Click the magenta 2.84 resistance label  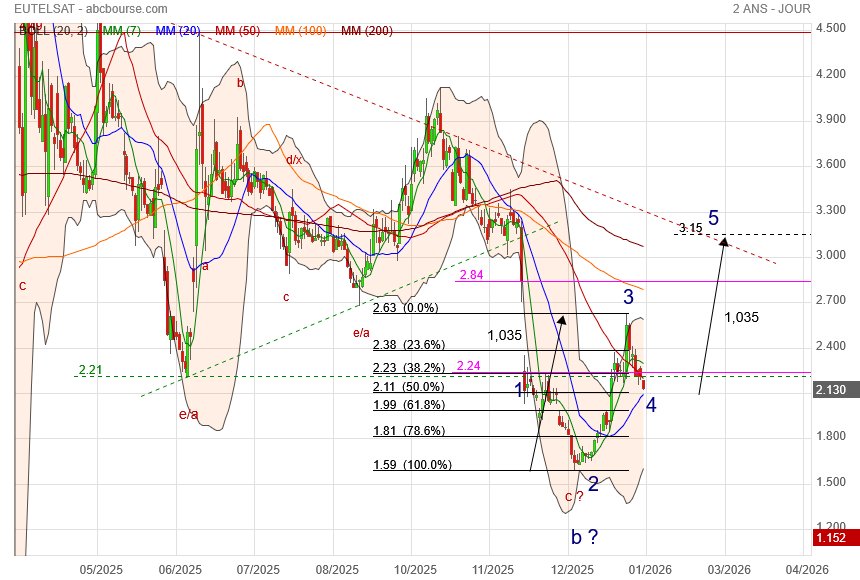point(471,275)
